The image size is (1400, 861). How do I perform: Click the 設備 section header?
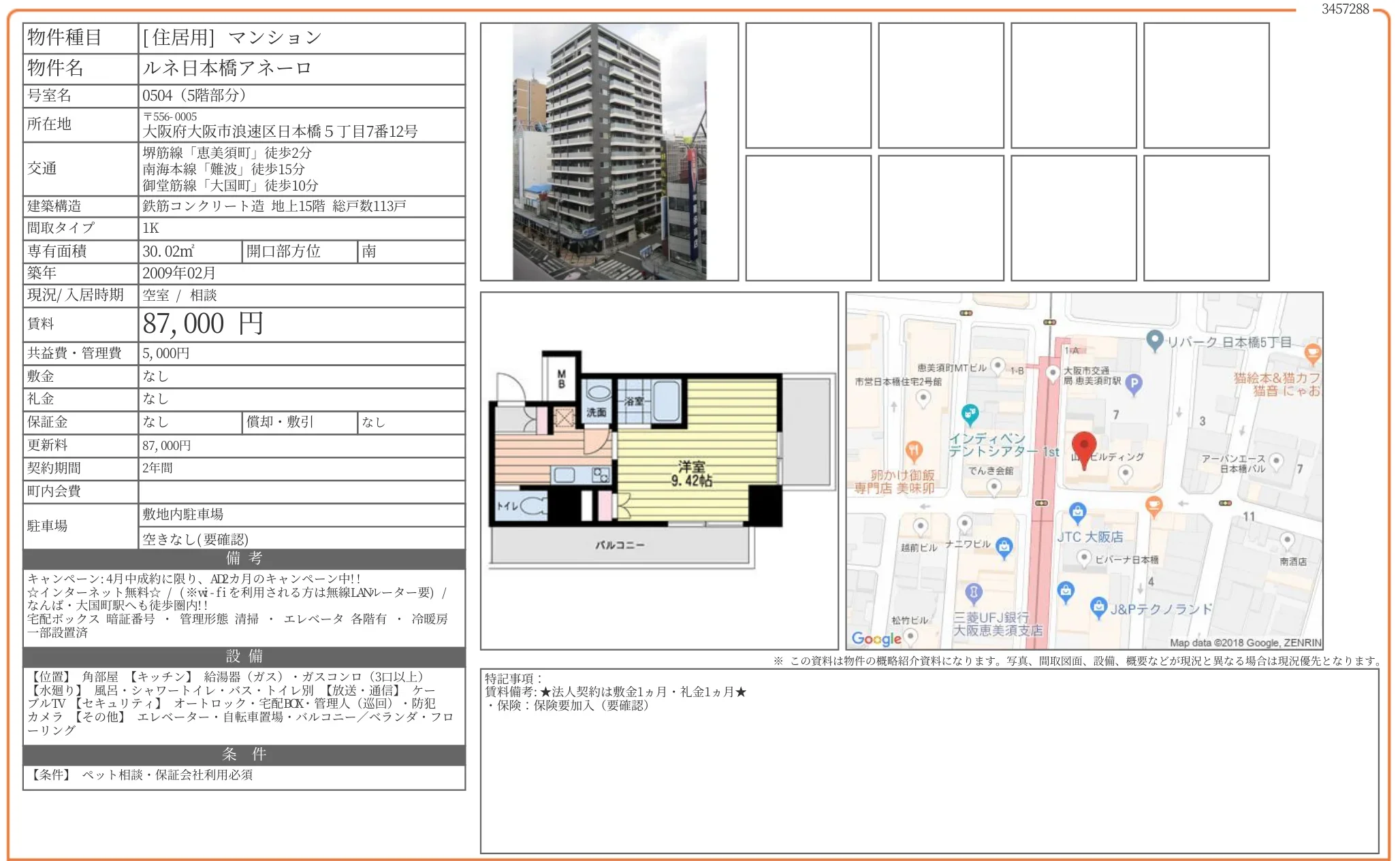(244, 656)
